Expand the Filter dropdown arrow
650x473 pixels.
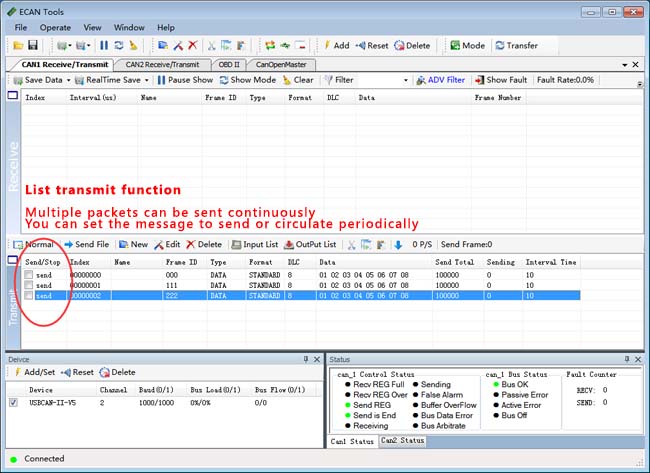coord(405,80)
